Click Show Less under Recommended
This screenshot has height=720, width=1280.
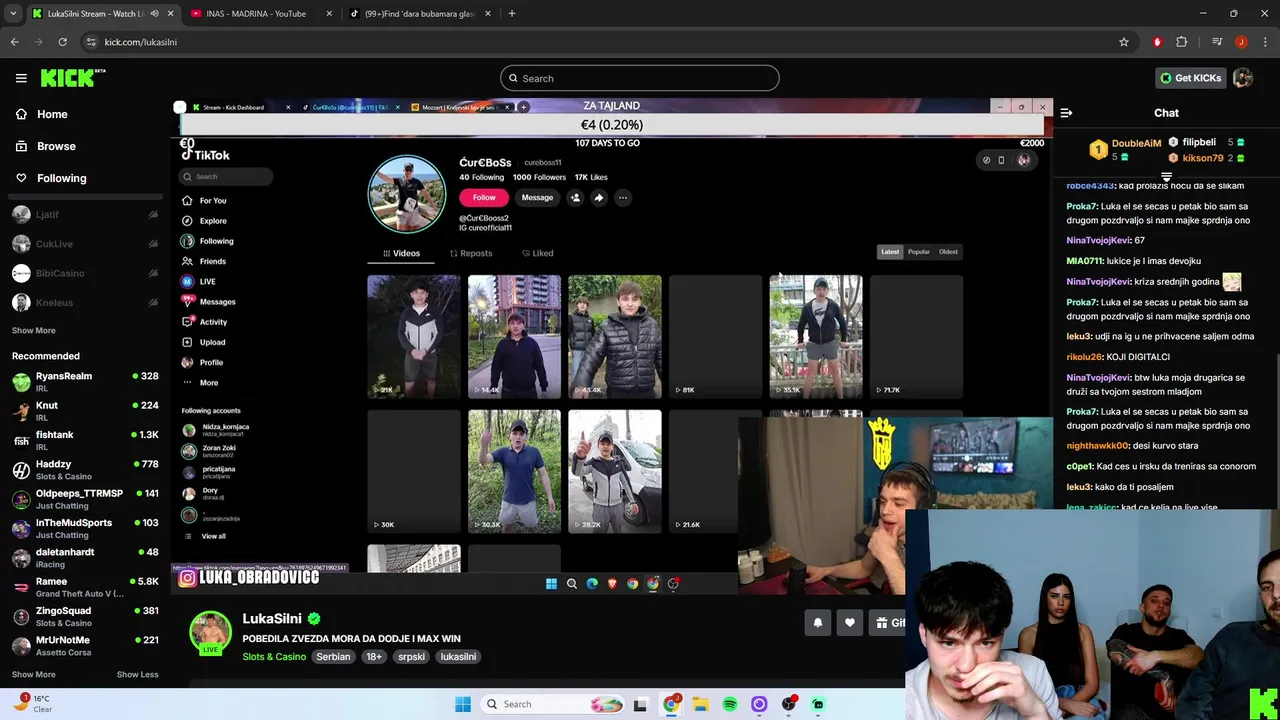[x=137, y=674]
